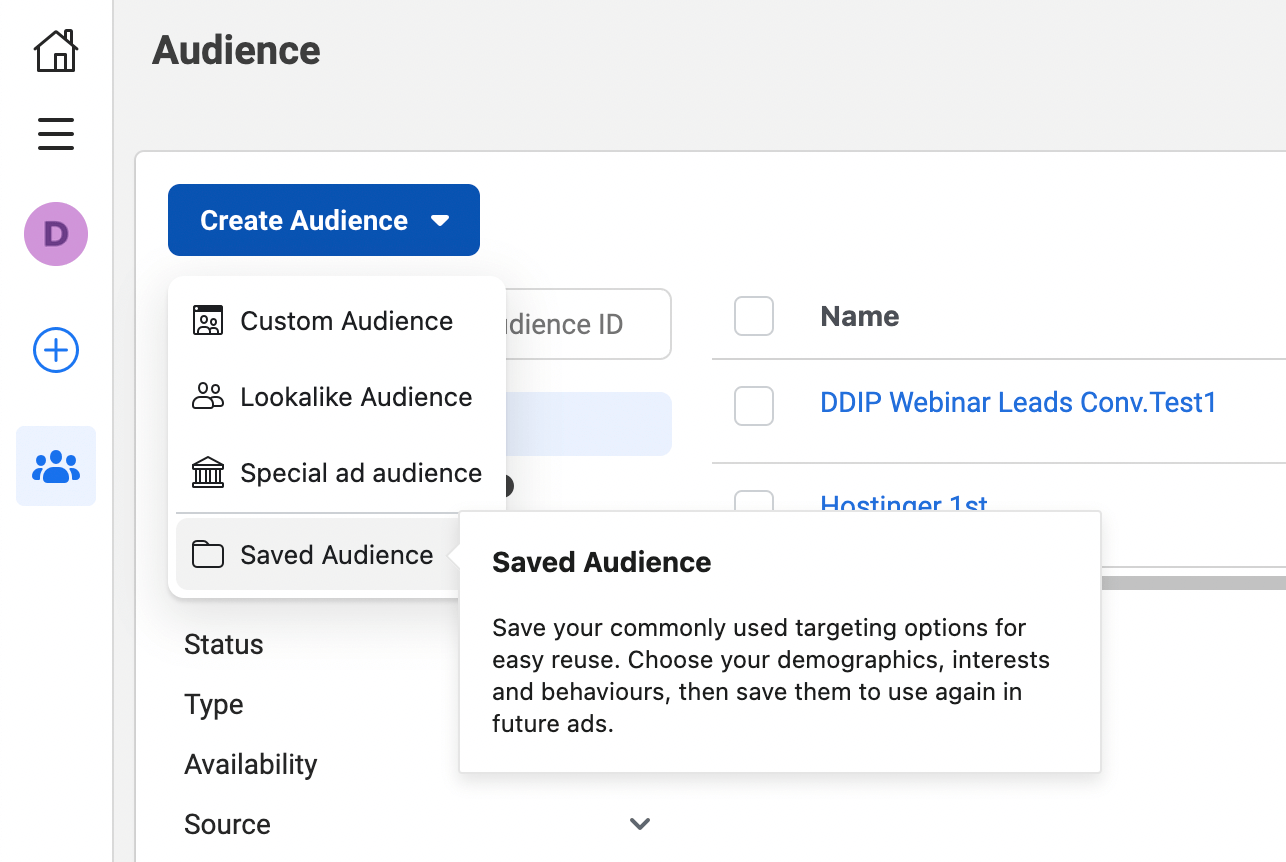The image size is (1286, 862).
Task: Click the Name column header
Action: [x=860, y=316]
